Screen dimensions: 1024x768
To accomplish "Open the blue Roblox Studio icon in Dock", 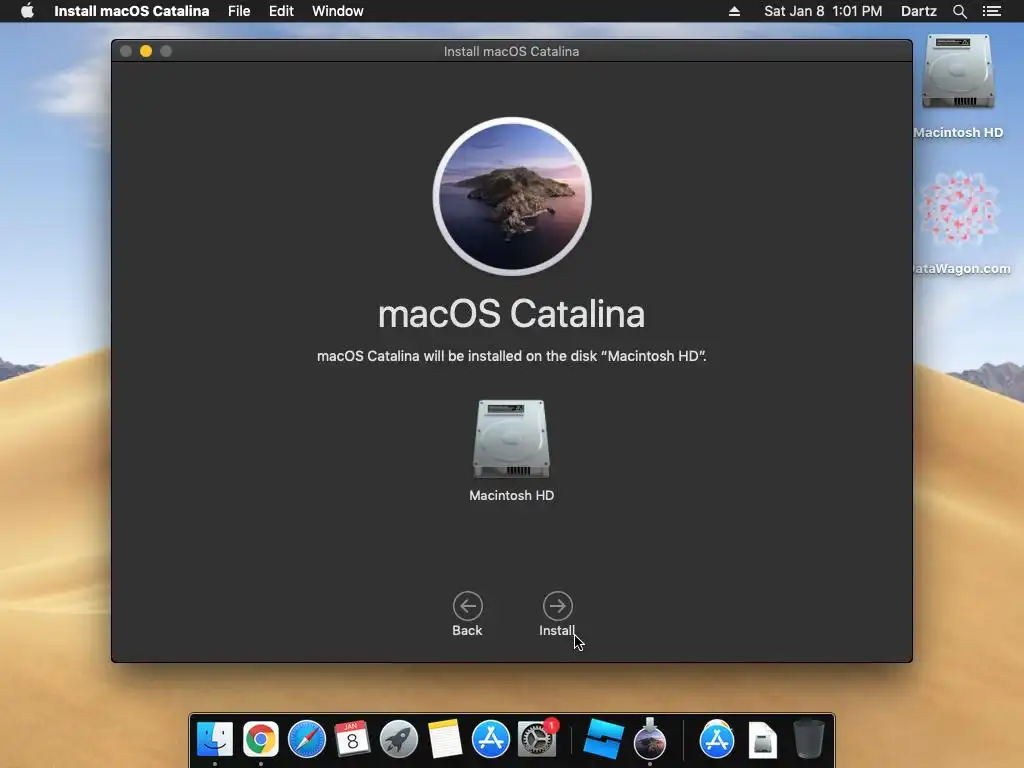I will (603, 739).
